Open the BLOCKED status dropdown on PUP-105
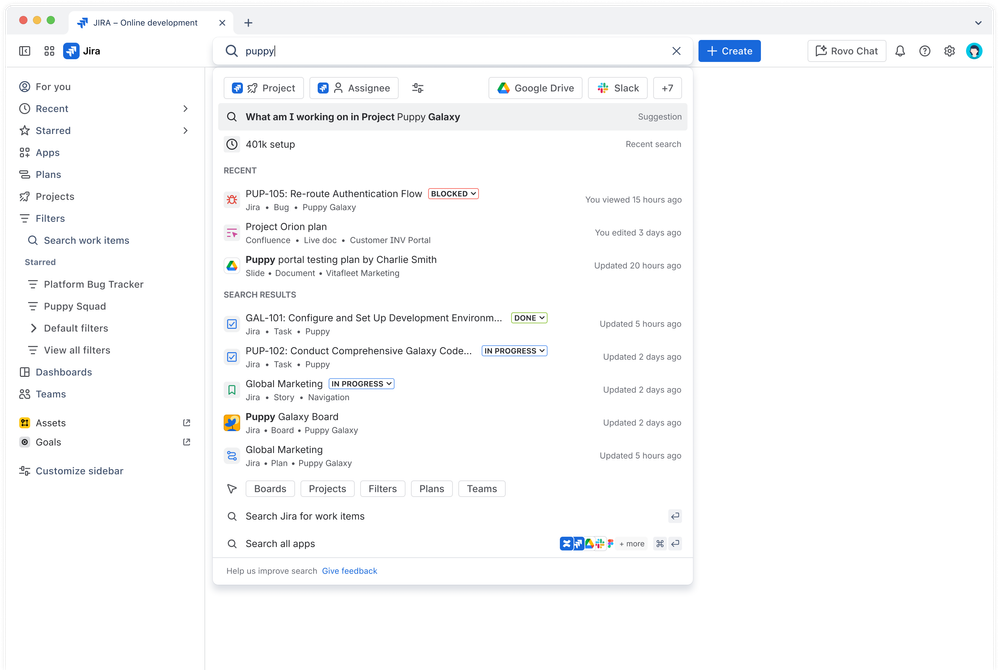This screenshot has width=999, height=670. [453, 194]
